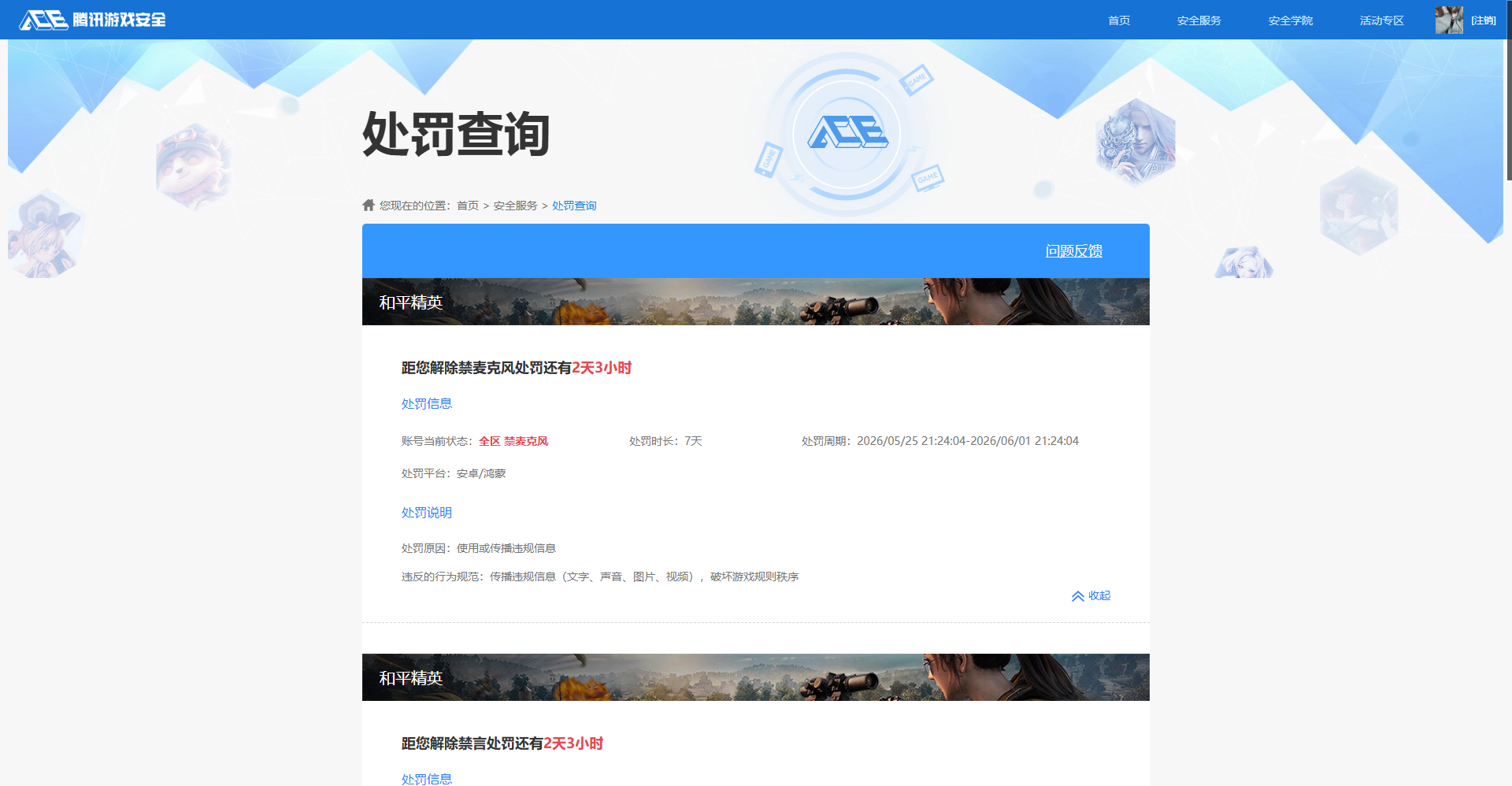Open the 问题反馈 link
The width and height of the screenshot is (1512, 786).
pos(1073,250)
